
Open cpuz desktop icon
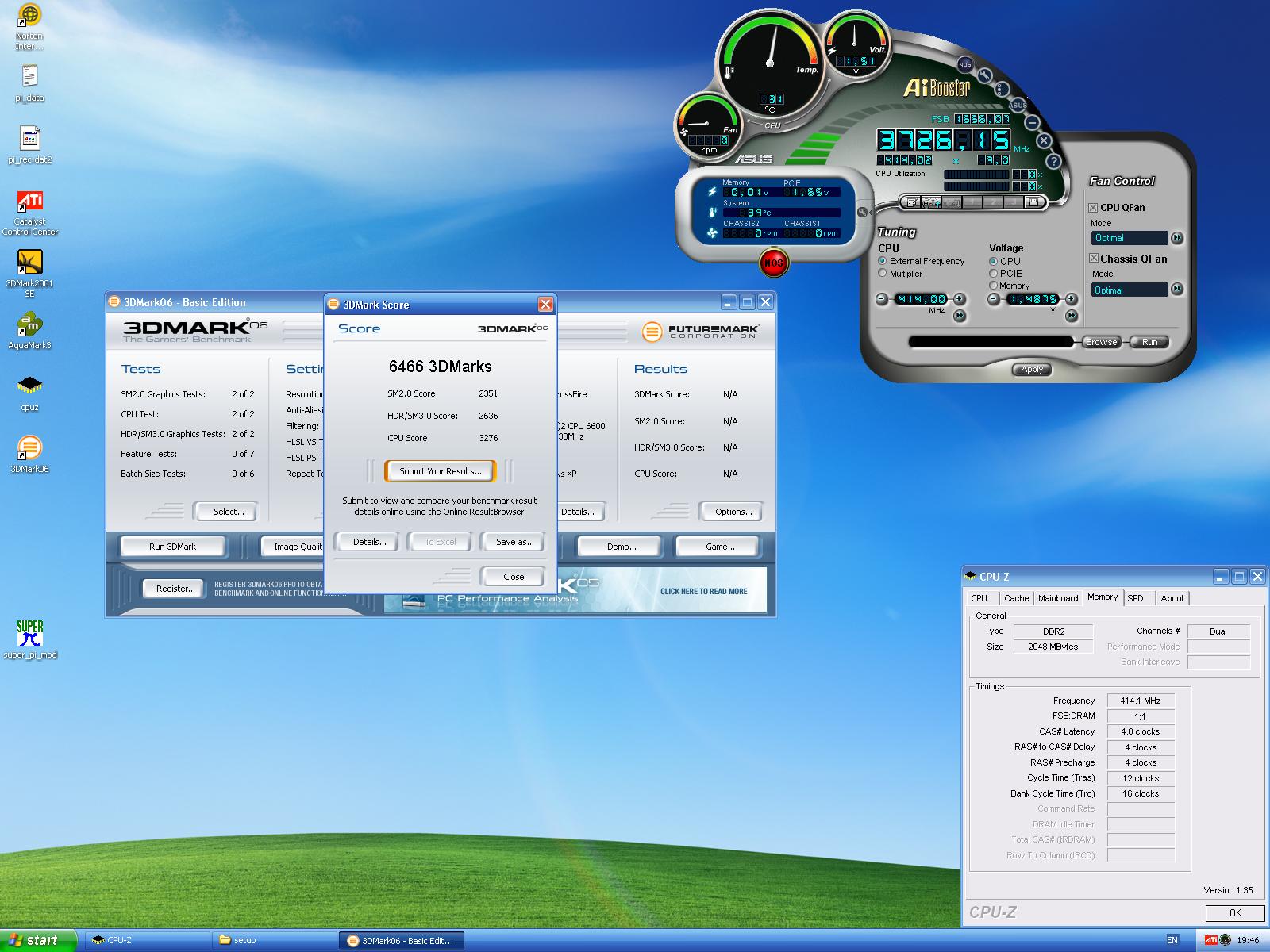point(29,393)
